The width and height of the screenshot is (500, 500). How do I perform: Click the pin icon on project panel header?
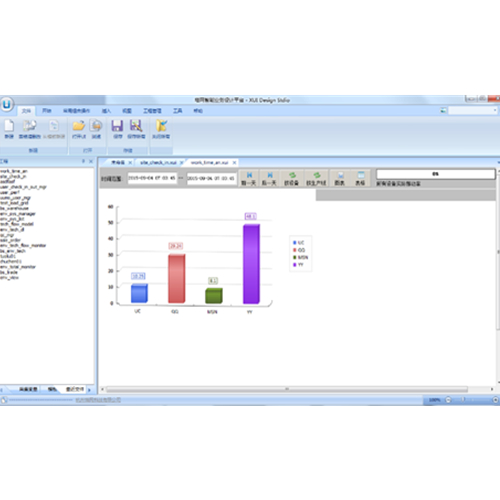83,161
